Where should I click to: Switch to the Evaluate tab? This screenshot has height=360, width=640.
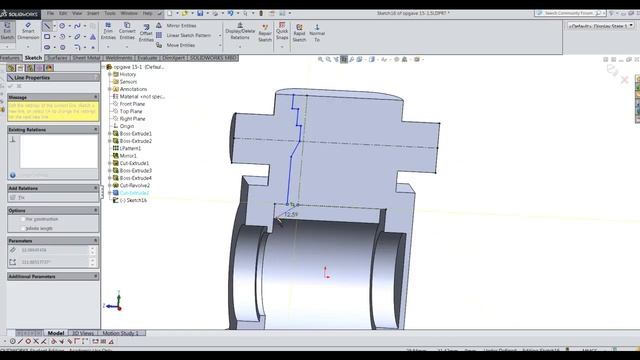click(x=147, y=58)
